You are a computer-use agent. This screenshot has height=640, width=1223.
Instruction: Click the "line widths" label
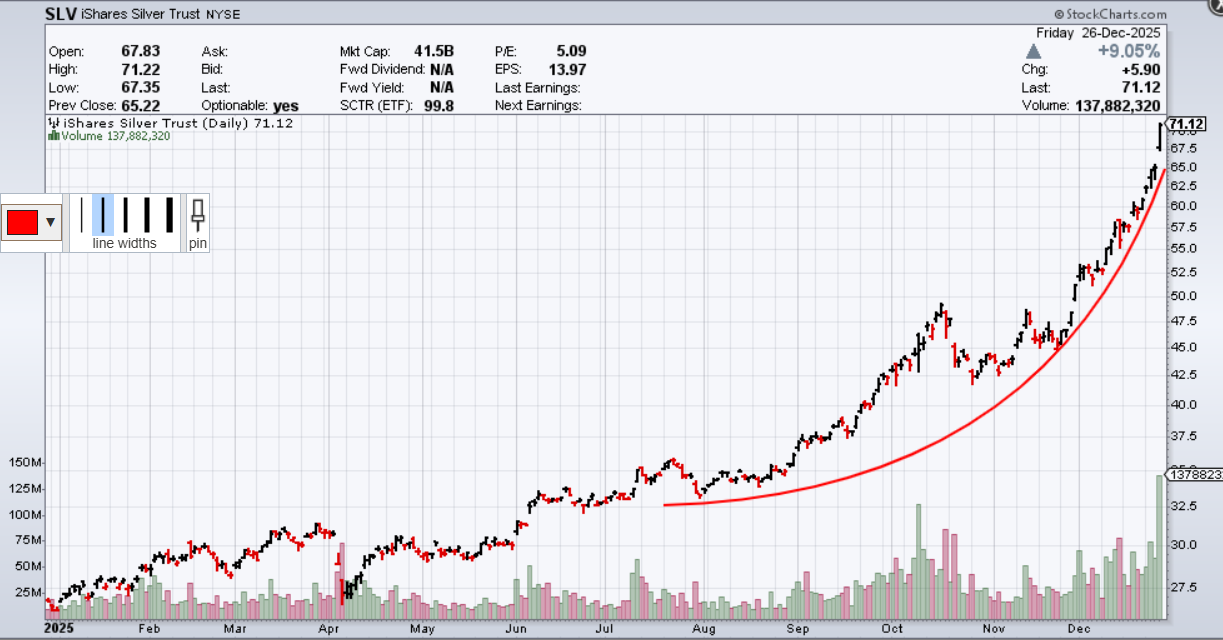[124, 243]
